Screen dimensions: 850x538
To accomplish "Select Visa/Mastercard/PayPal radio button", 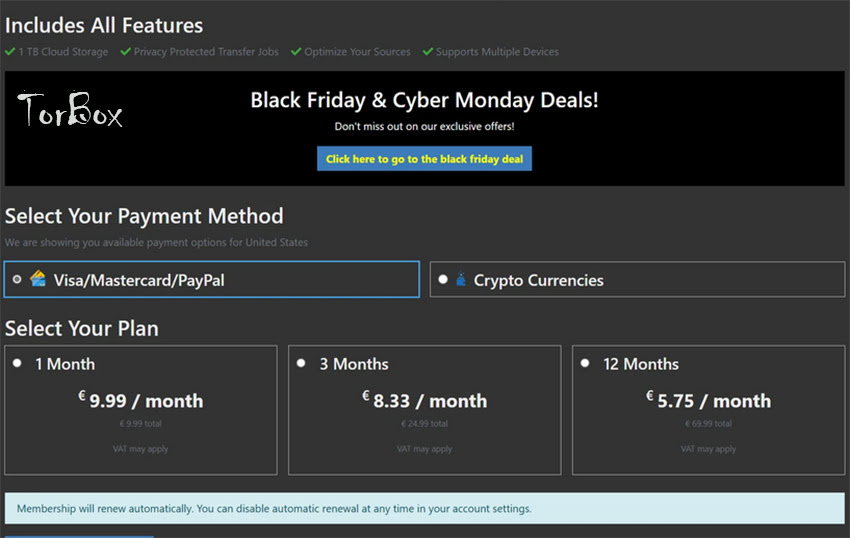I will click(x=17, y=279).
